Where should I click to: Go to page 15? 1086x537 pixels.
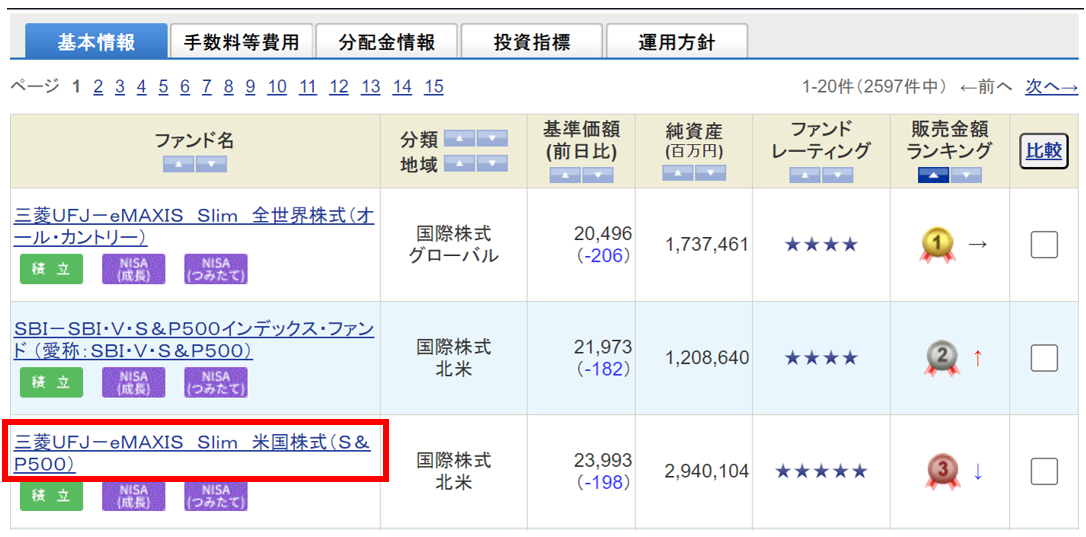coord(434,87)
